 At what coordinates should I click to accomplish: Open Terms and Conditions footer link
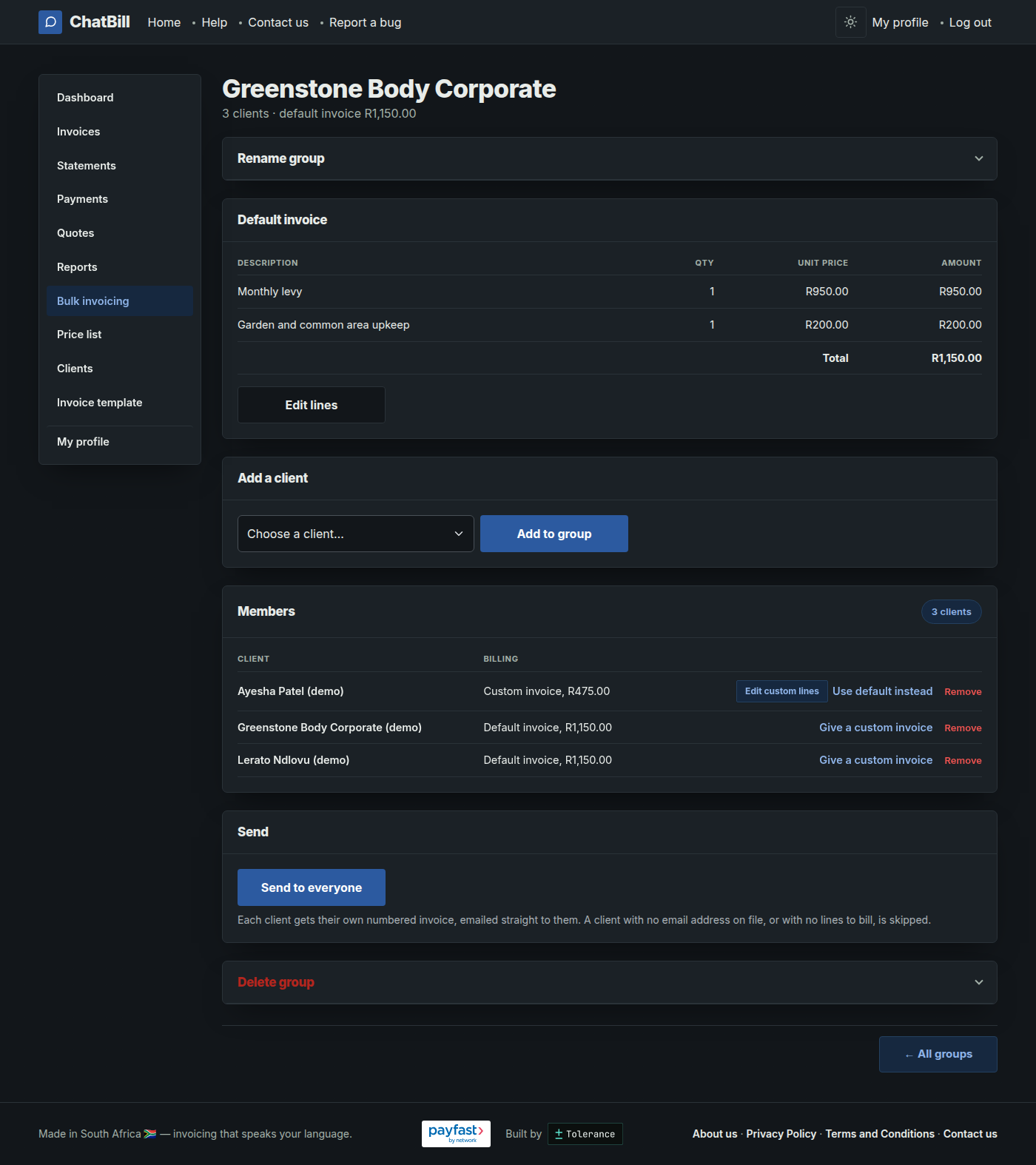880,1134
